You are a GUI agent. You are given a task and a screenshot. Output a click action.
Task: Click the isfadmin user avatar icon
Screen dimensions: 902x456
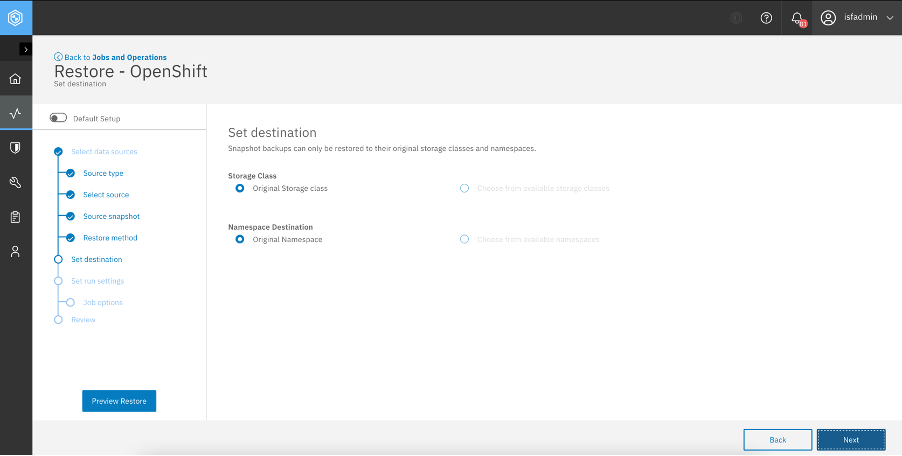tap(828, 18)
